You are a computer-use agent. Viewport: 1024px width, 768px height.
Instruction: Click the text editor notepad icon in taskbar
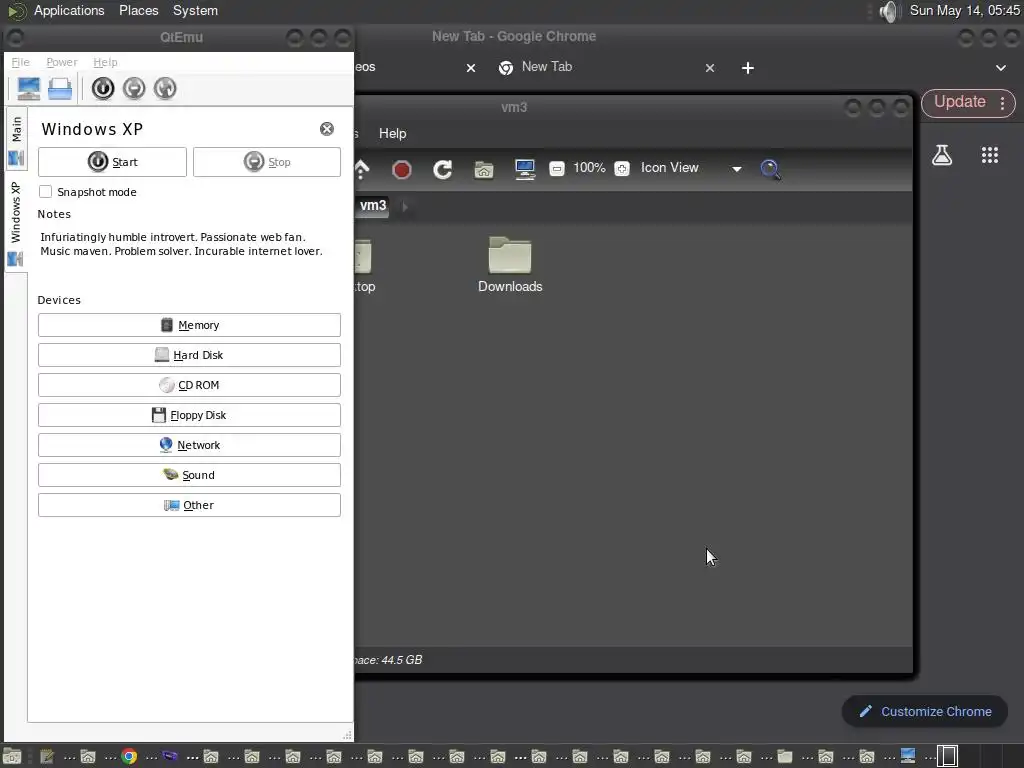coord(47,756)
